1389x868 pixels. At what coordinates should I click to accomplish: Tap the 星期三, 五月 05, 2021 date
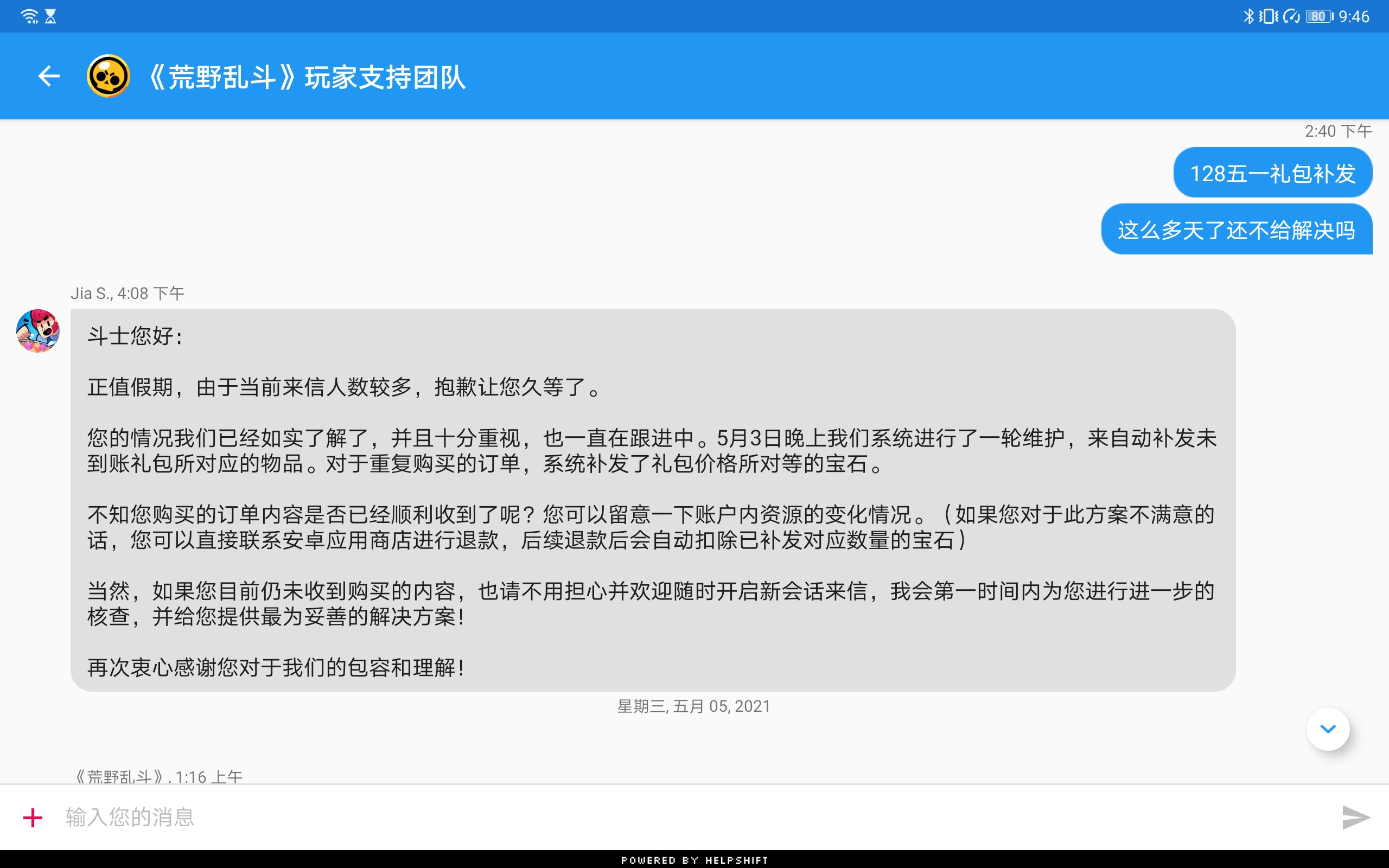pyautogui.click(x=694, y=706)
